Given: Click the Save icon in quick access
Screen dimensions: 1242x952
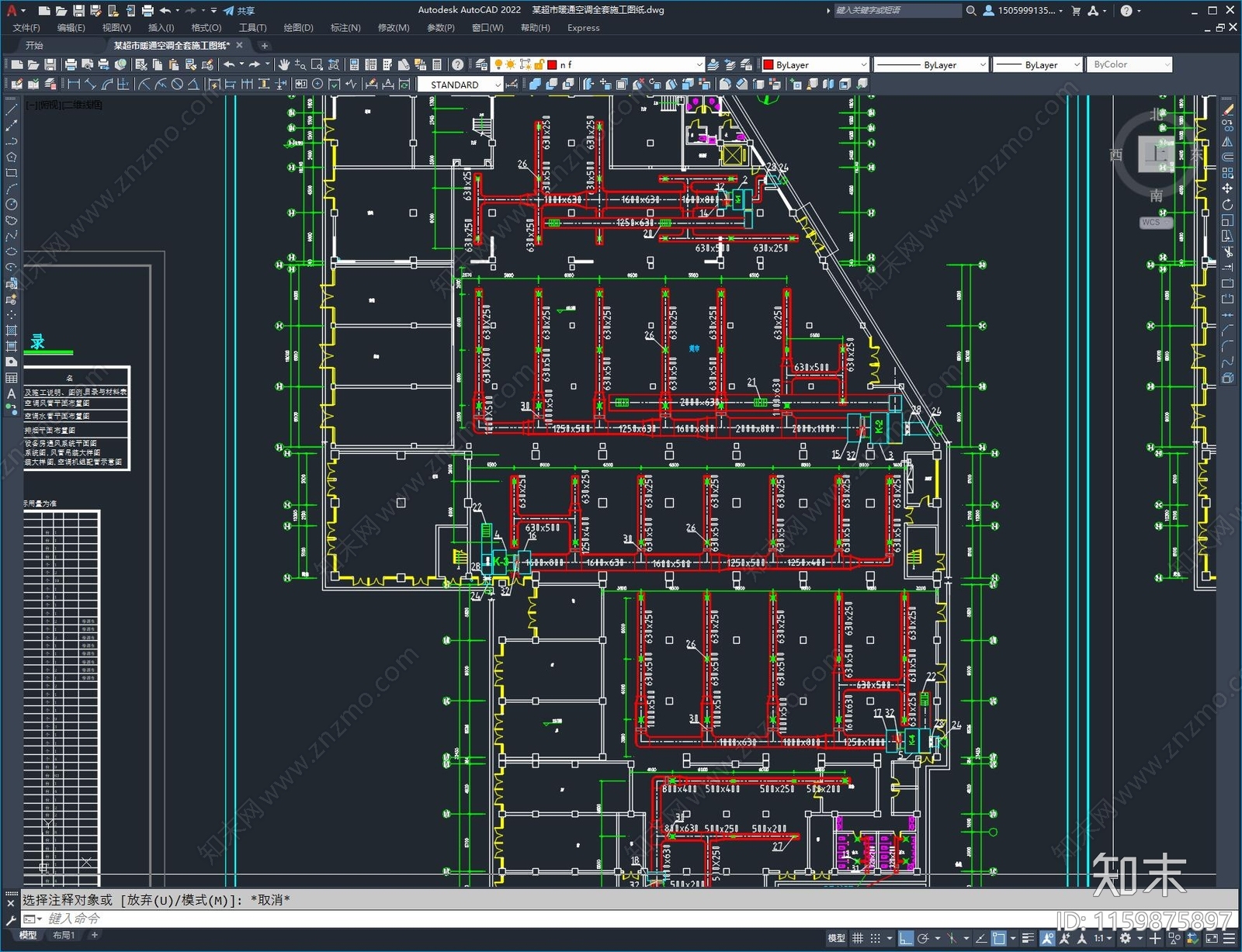Looking at the screenshot, I should click(78, 11).
